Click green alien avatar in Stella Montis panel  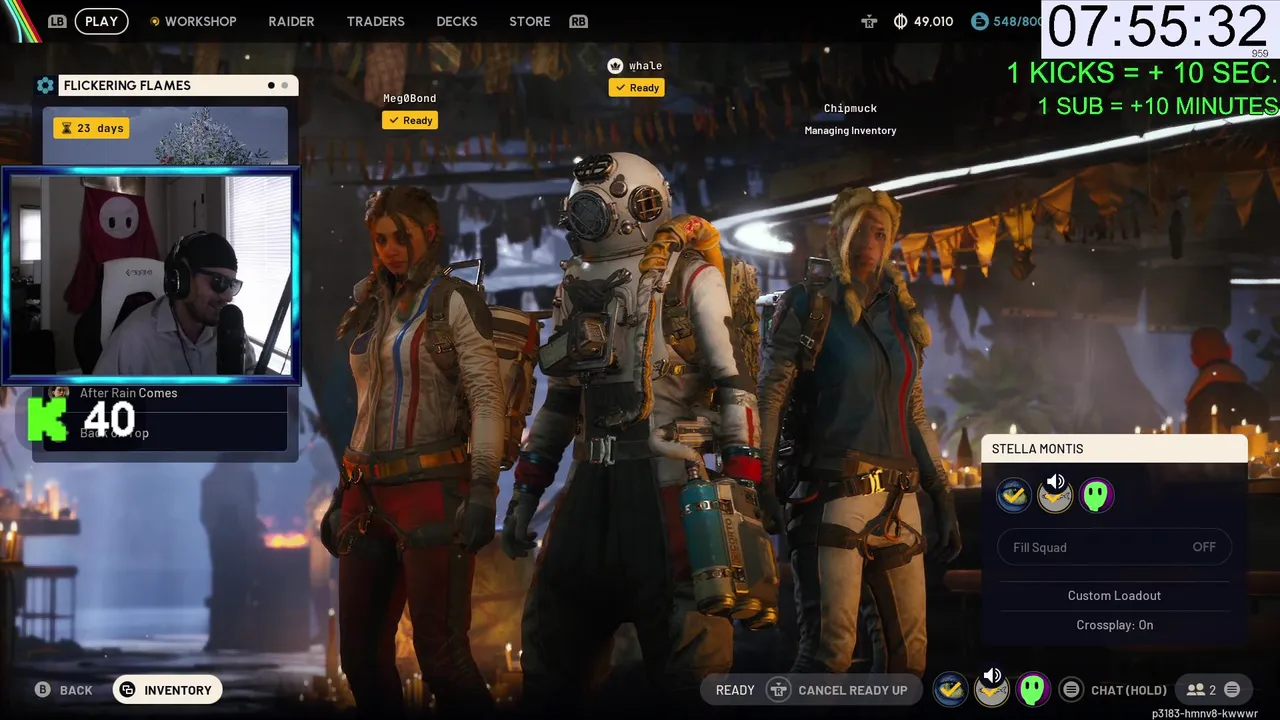coord(1097,495)
